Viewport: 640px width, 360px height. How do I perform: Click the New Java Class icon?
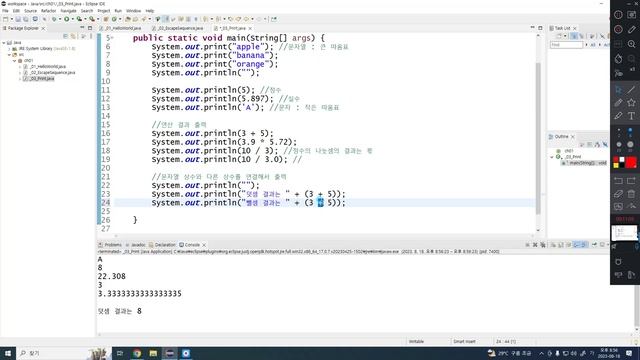coord(114,19)
